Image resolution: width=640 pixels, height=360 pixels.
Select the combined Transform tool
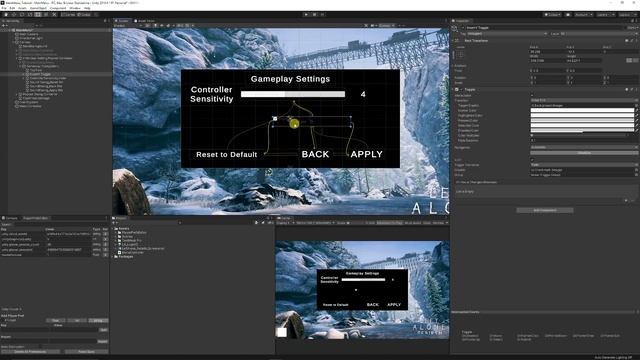pos(46,14)
